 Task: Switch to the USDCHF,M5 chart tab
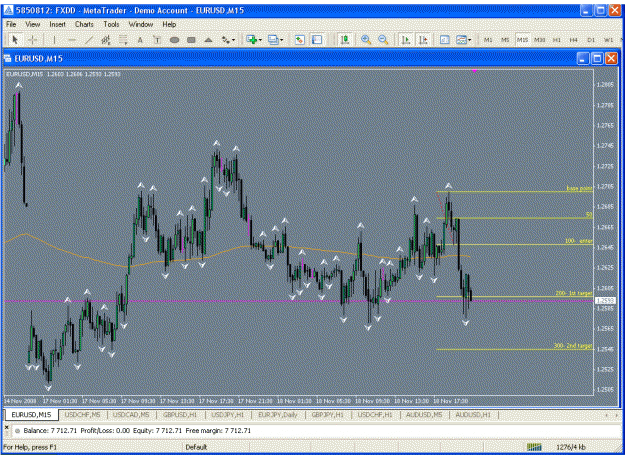[83, 415]
